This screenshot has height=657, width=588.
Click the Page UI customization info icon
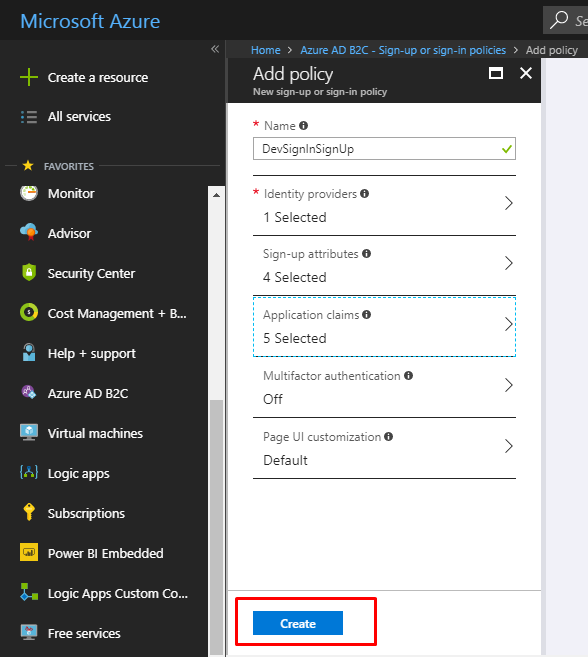[389, 437]
